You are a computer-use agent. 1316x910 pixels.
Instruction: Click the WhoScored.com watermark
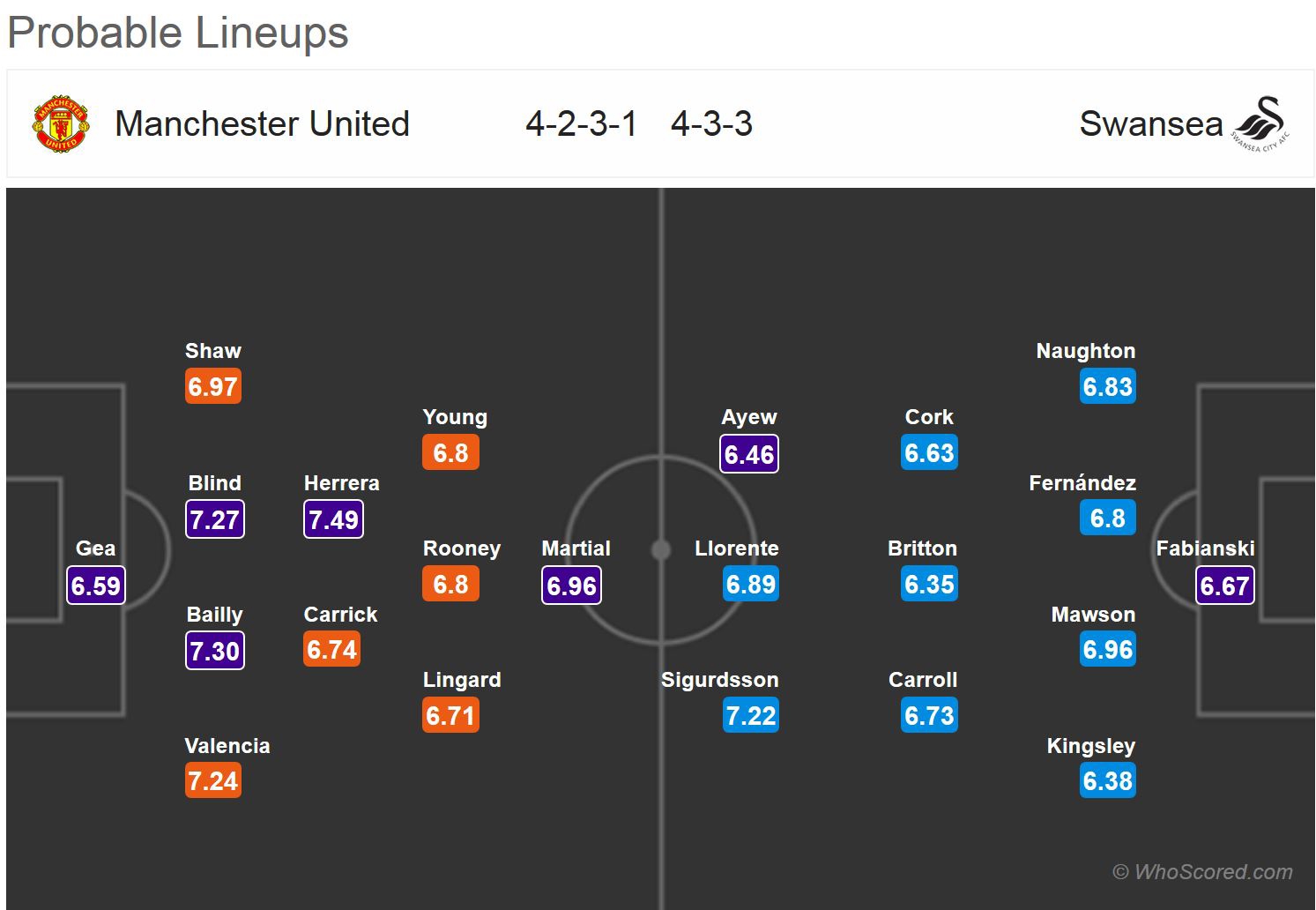coord(1202,872)
